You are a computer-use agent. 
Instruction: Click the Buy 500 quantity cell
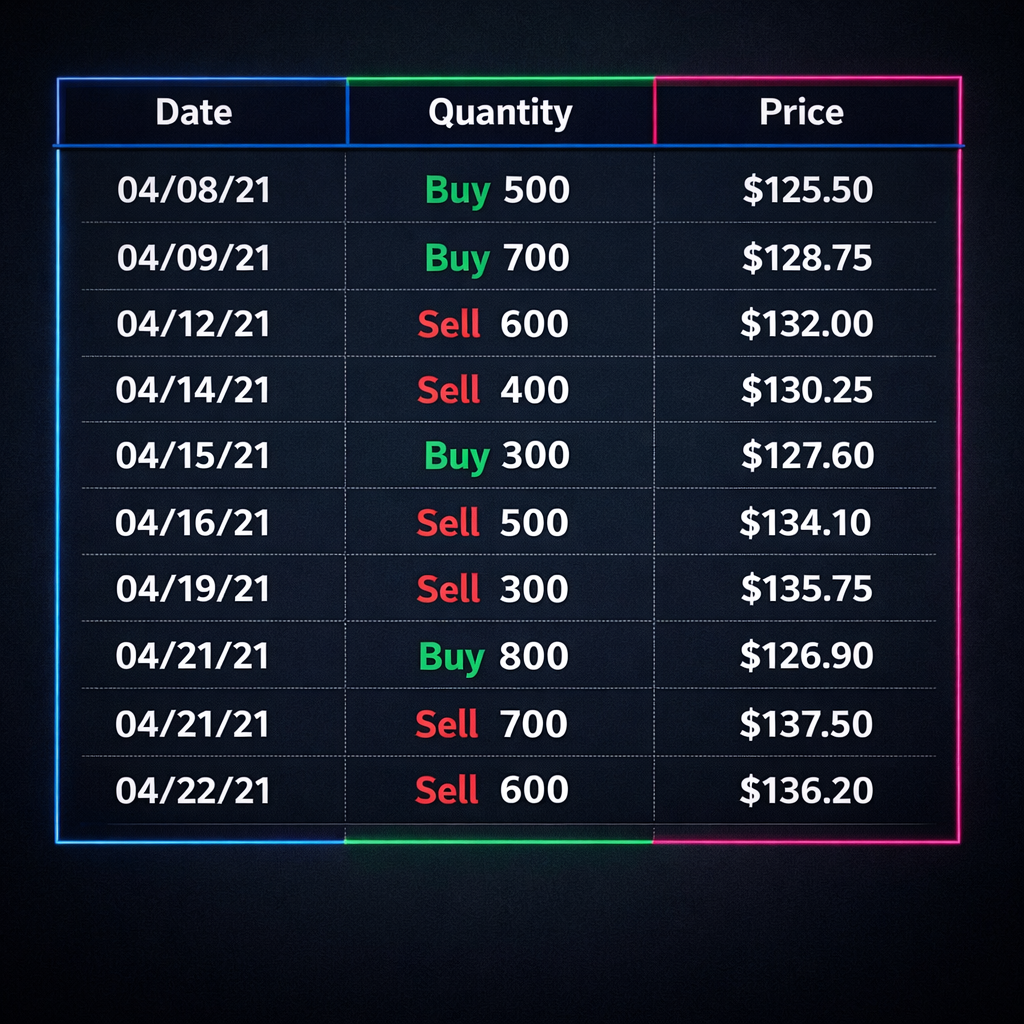(x=497, y=190)
